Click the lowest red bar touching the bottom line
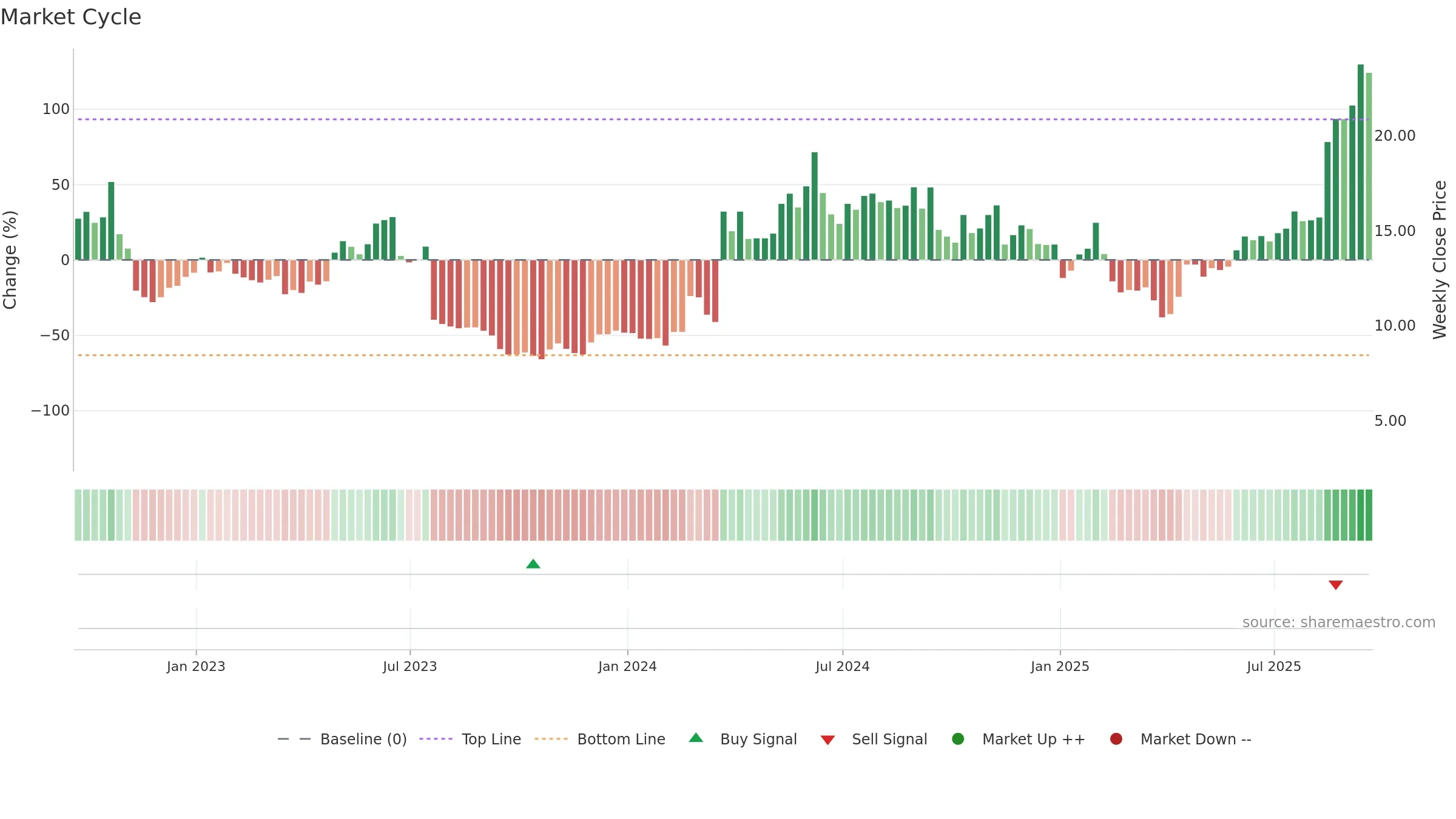The height and width of the screenshot is (819, 1456). click(x=542, y=309)
